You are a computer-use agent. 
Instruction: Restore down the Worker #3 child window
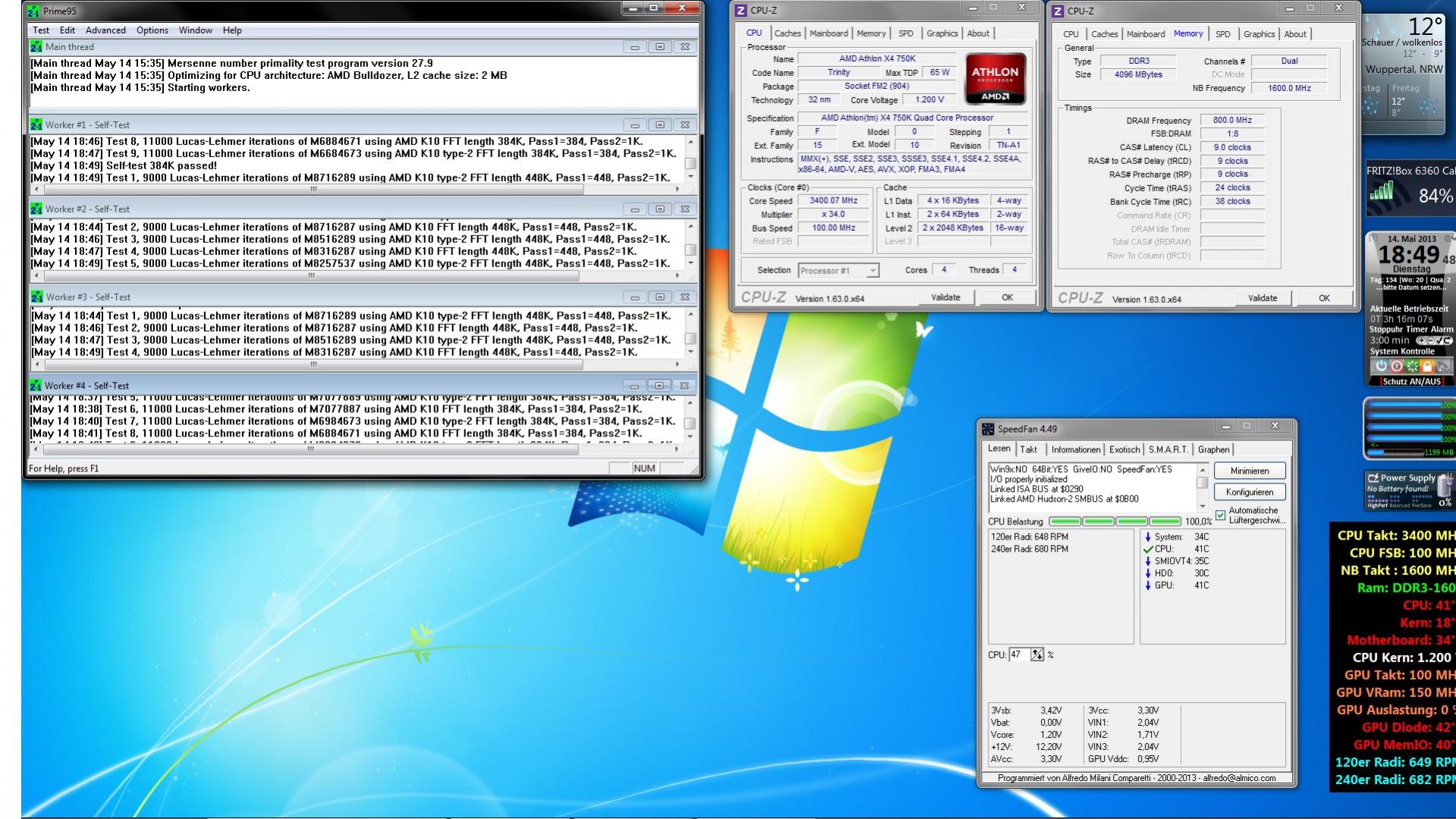point(660,298)
